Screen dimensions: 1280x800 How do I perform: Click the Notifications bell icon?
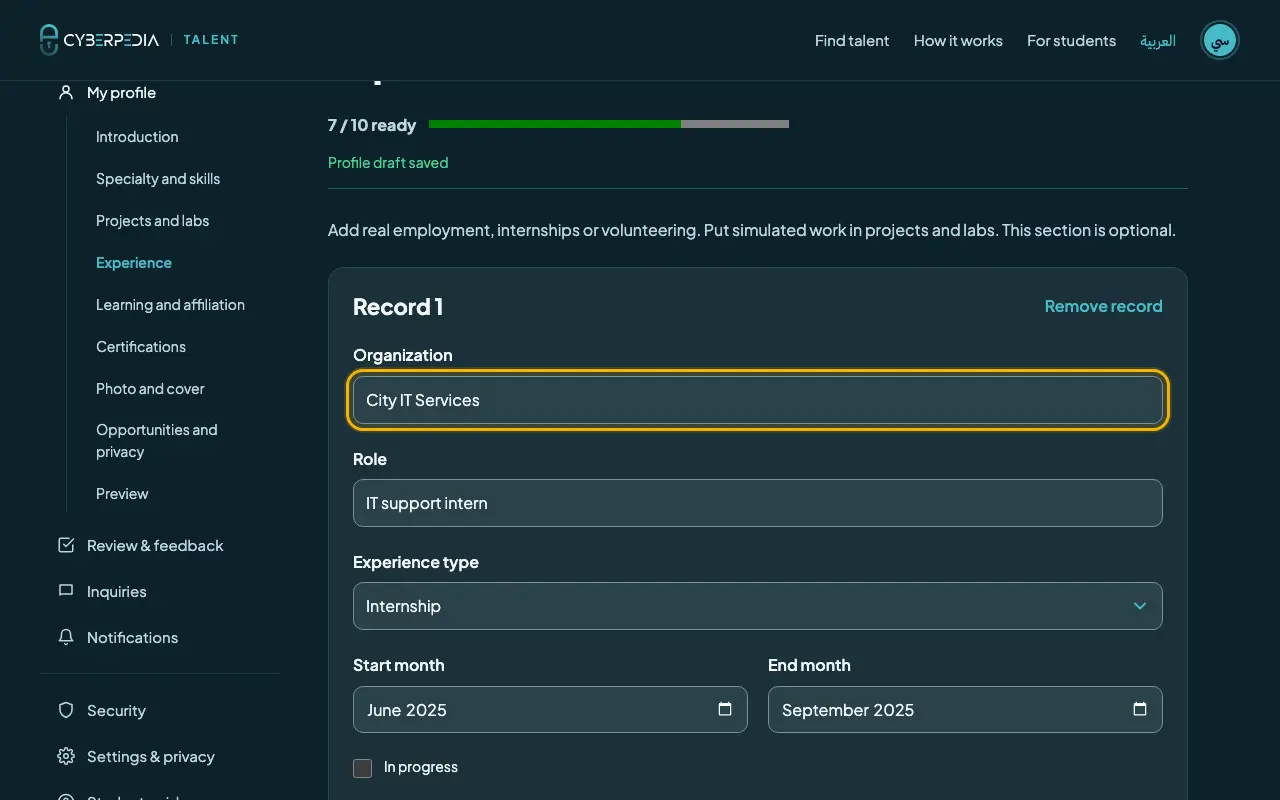coord(66,637)
